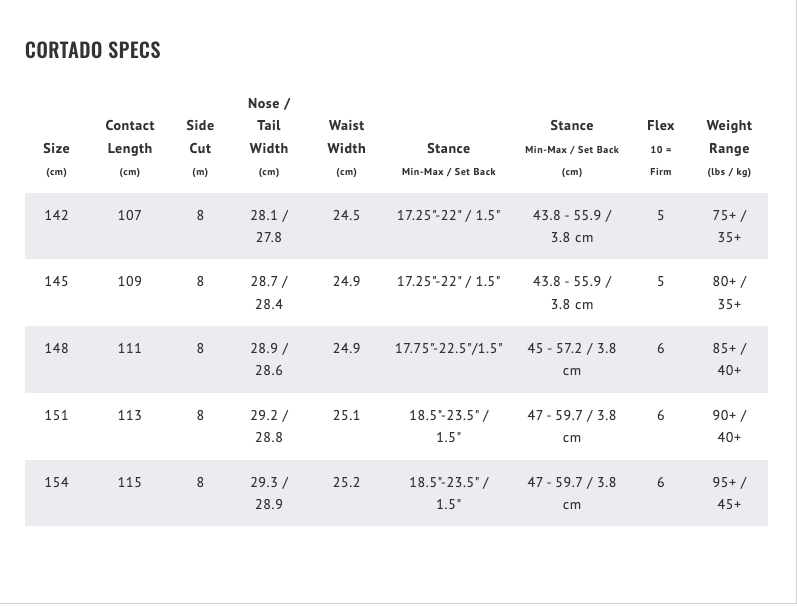Click the 24.5 waist width value
797x607 pixels.
tap(346, 215)
